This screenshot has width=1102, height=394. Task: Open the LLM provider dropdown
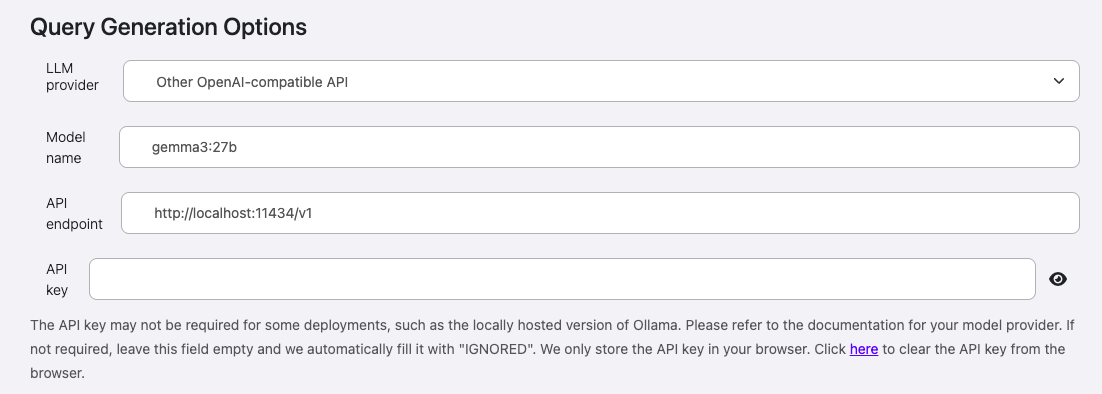pos(601,81)
